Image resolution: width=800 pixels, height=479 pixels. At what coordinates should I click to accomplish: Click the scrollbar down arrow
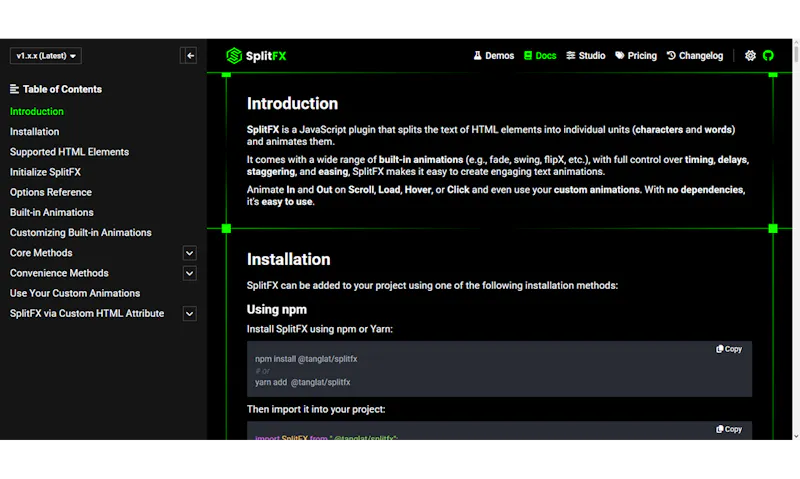pos(796,436)
